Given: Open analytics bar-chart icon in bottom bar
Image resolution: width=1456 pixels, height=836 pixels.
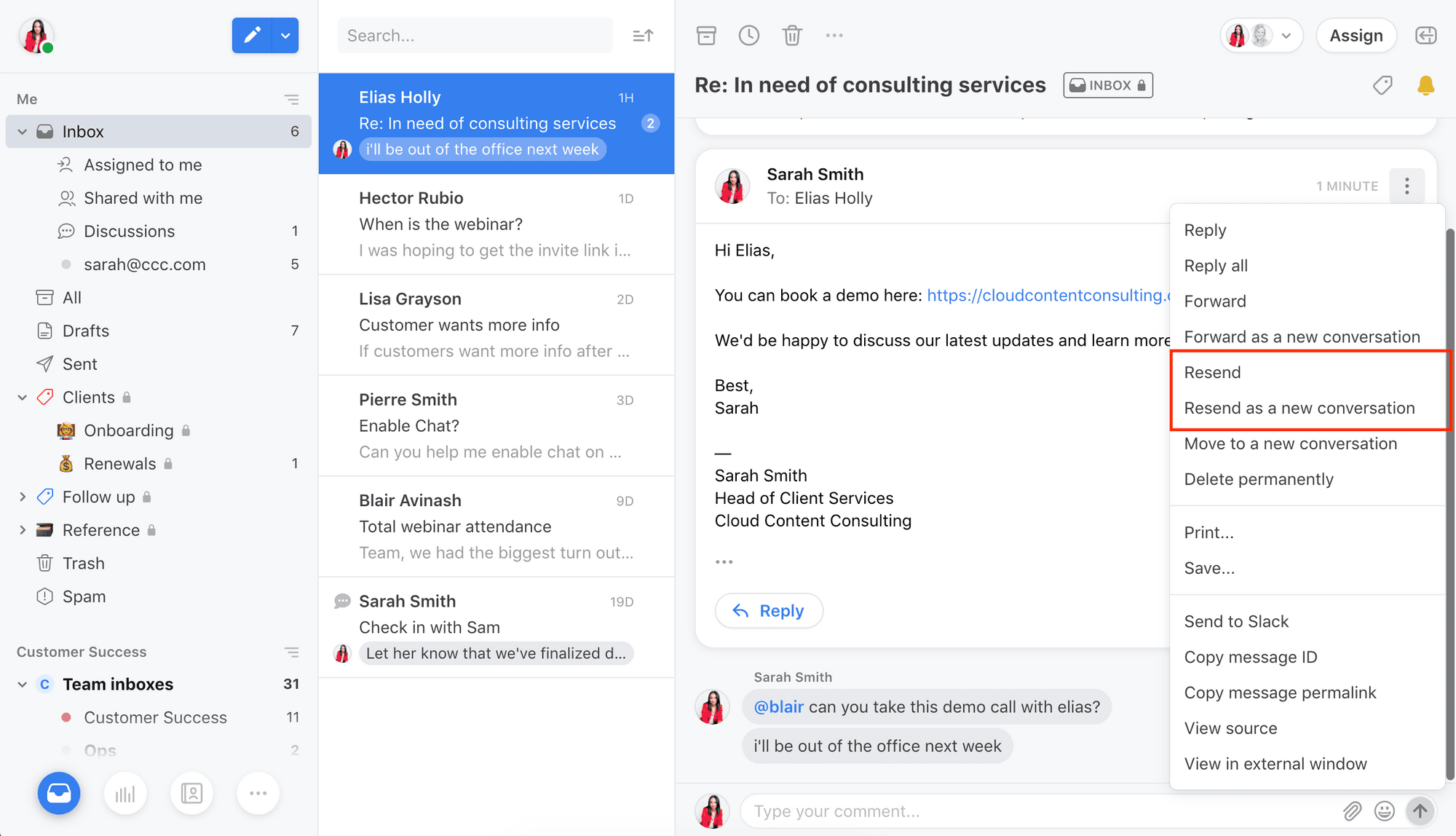Looking at the screenshot, I should (125, 793).
